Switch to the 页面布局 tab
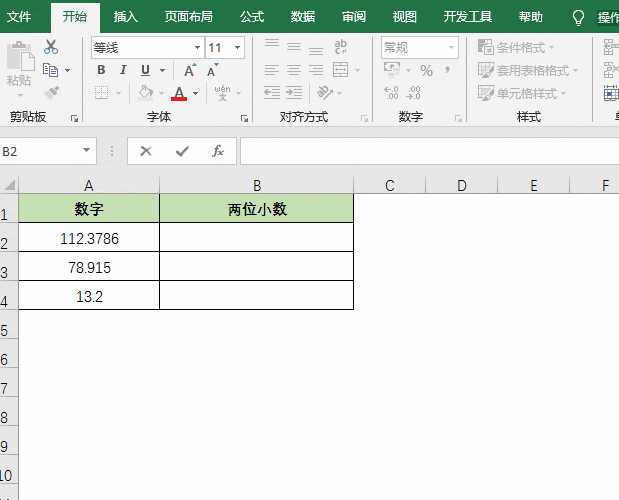The height and width of the screenshot is (500, 619). tap(189, 17)
